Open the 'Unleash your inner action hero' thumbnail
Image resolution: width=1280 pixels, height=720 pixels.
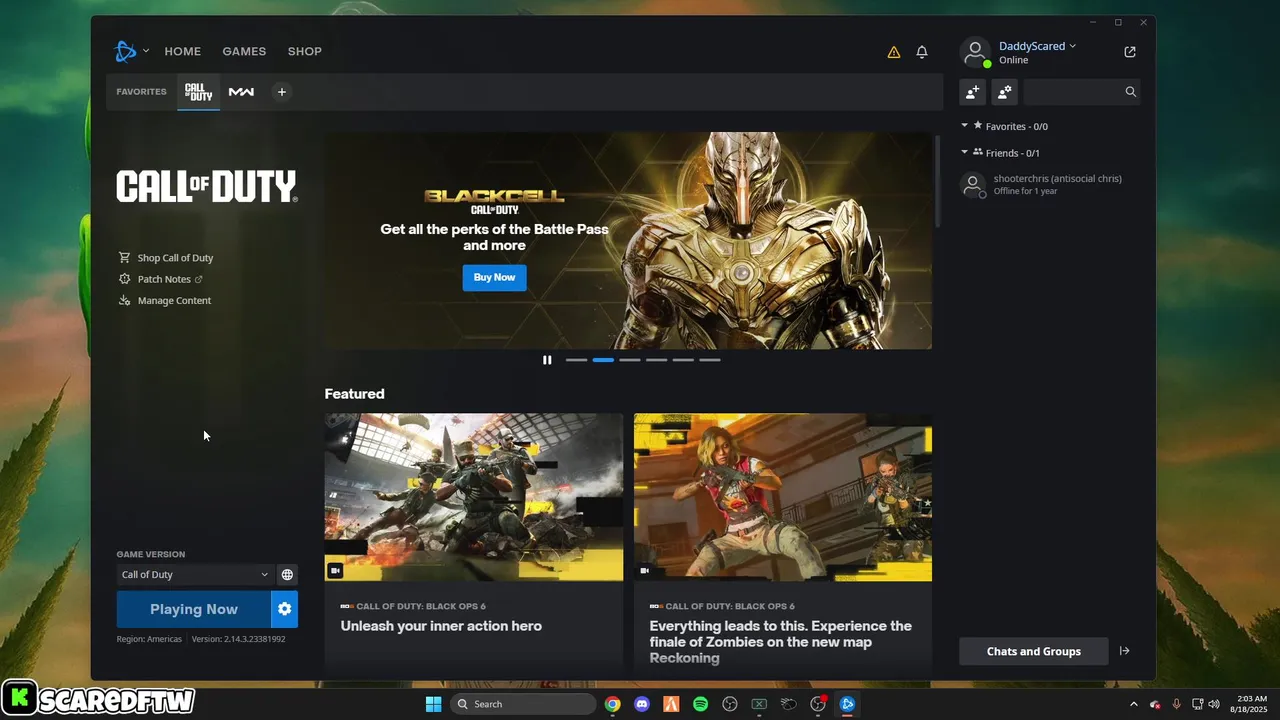(474, 497)
